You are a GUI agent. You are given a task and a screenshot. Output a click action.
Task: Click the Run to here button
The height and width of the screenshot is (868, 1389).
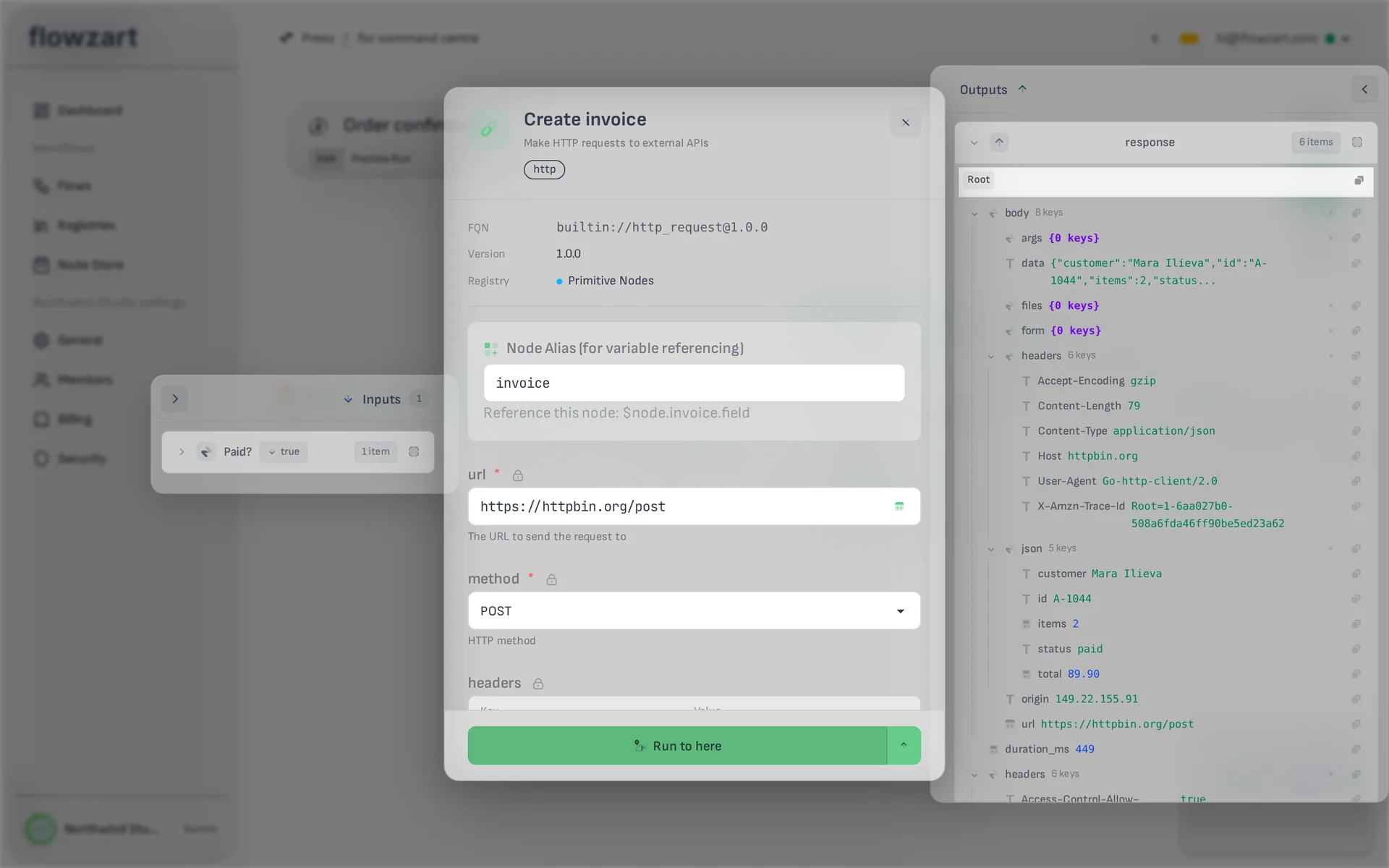(677, 746)
